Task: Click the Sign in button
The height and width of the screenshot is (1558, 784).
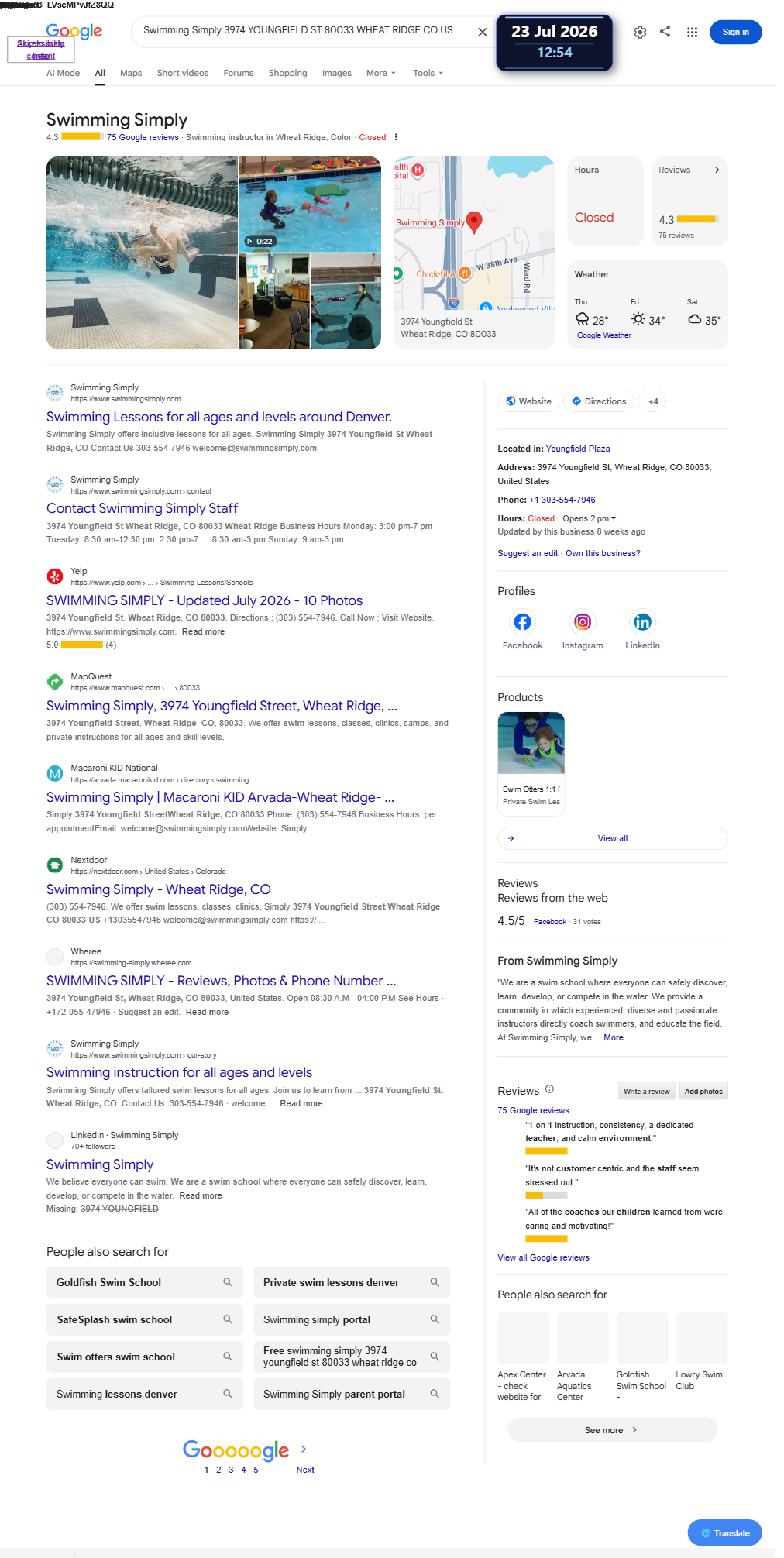Action: pos(735,32)
